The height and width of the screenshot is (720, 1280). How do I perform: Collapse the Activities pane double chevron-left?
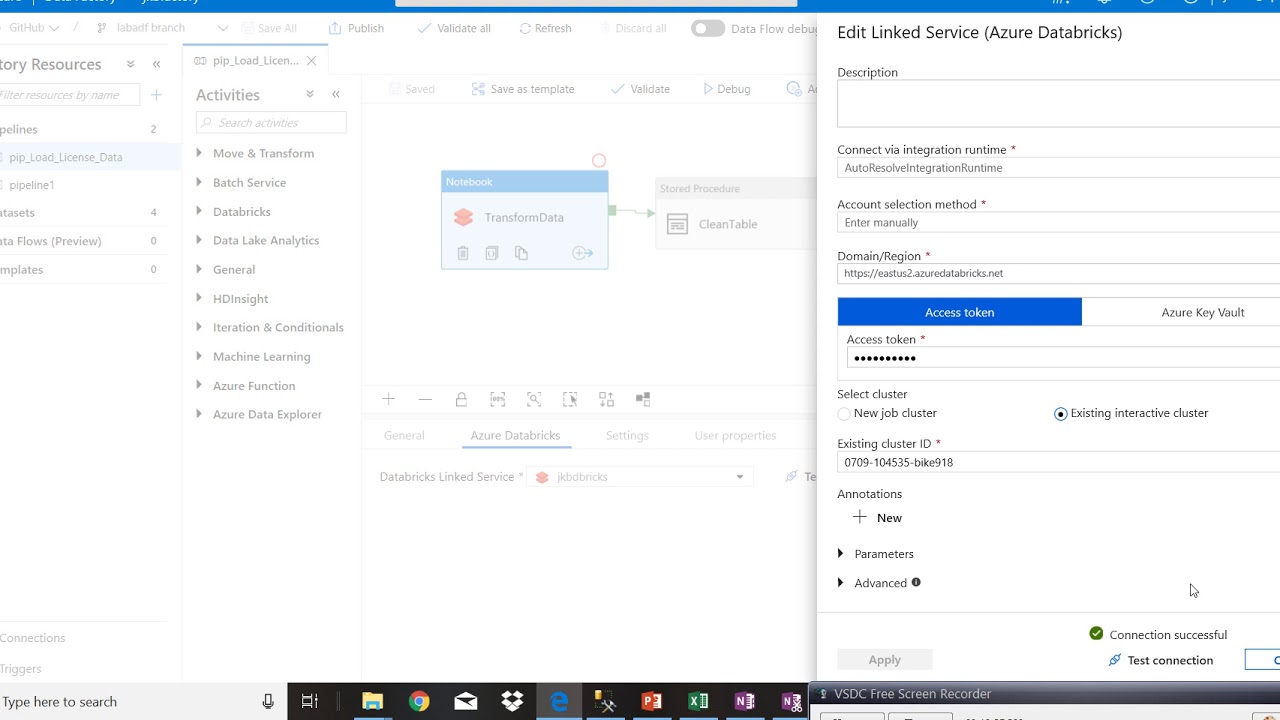(x=336, y=94)
